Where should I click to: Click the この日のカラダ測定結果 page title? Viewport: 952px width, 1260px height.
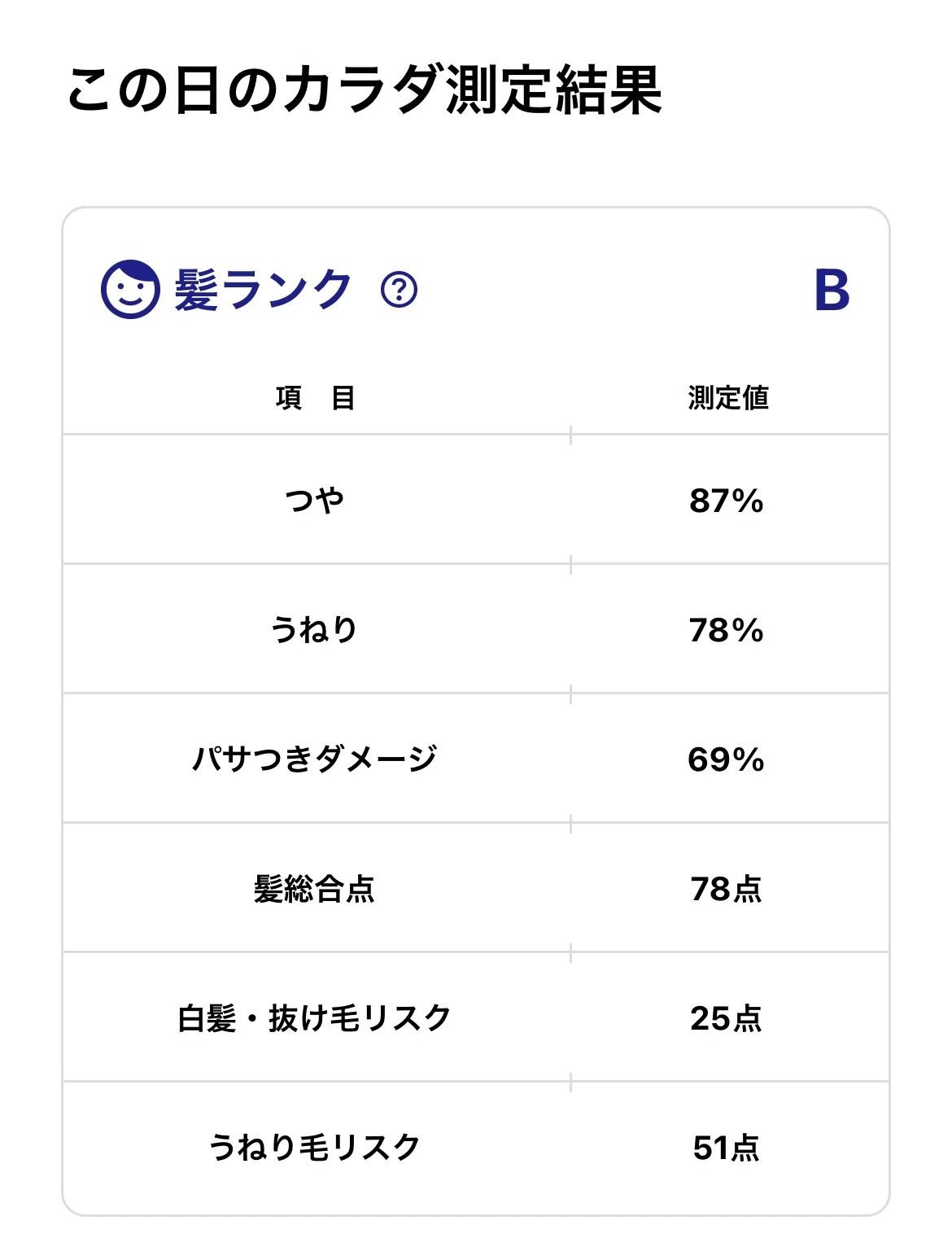[364, 90]
